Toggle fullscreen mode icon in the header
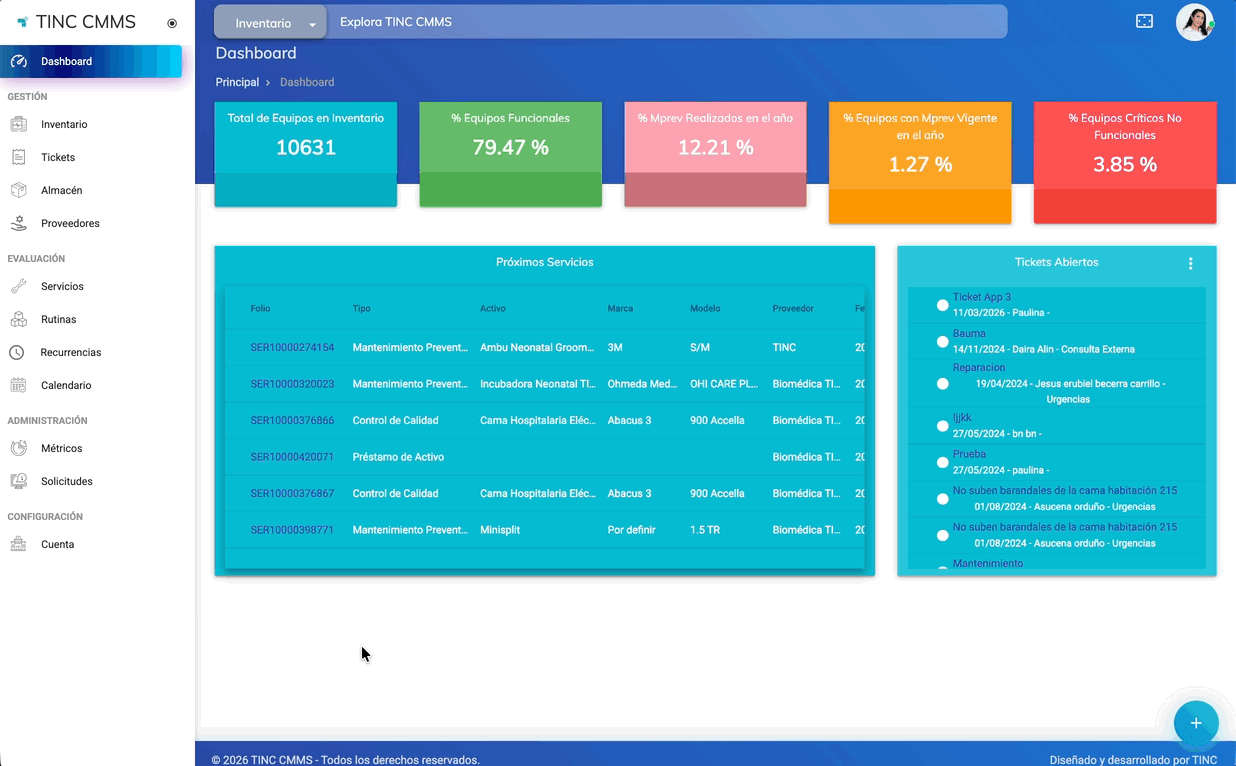 pyautogui.click(x=1145, y=21)
